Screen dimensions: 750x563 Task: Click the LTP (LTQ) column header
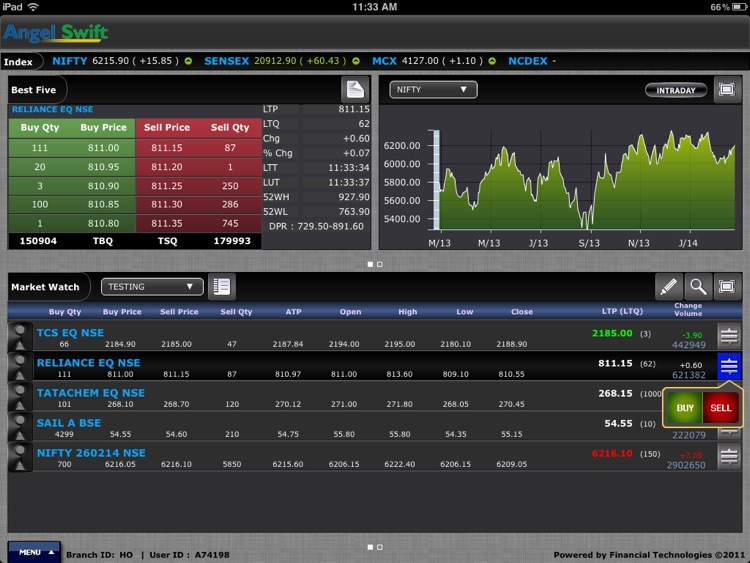point(622,311)
